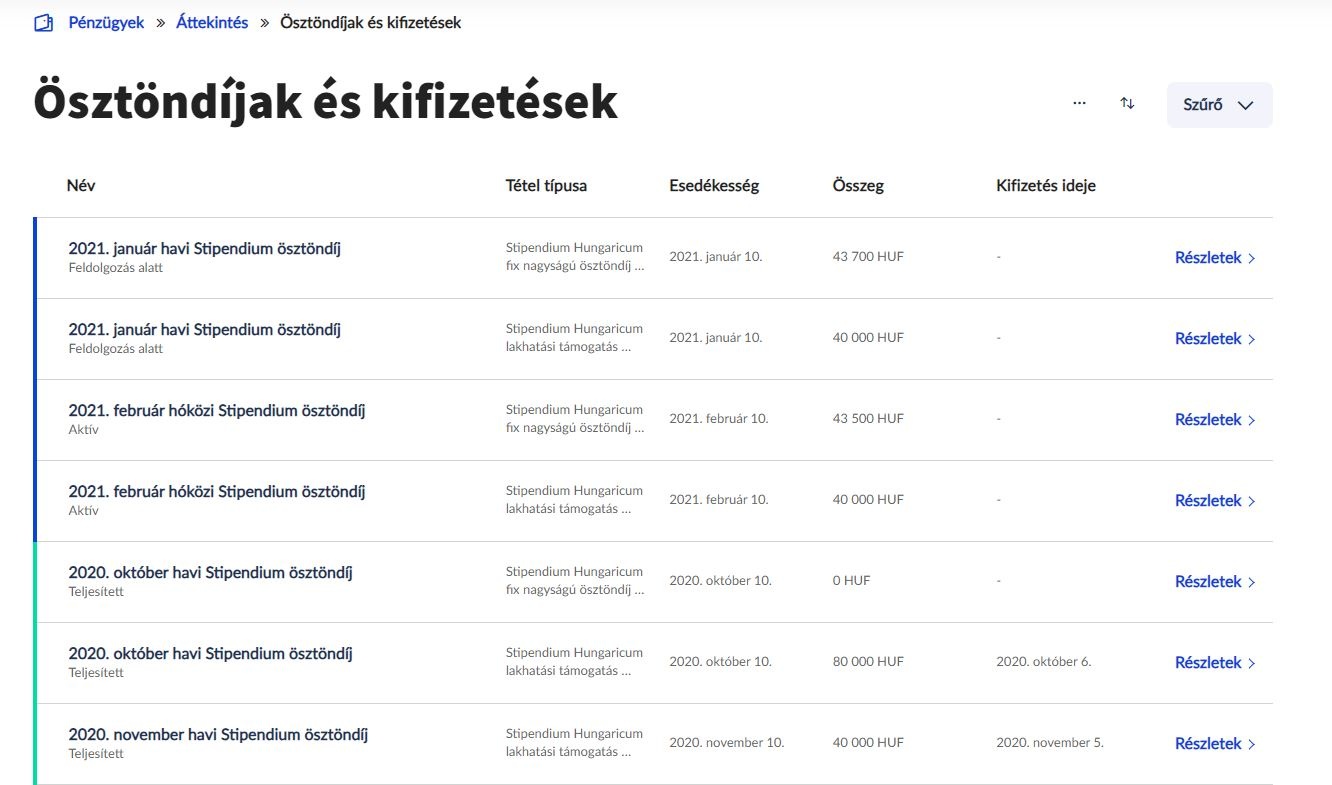Open the Pénzügyek breadcrumb link
Viewport: 1332px width, 785px height.
(x=106, y=22)
